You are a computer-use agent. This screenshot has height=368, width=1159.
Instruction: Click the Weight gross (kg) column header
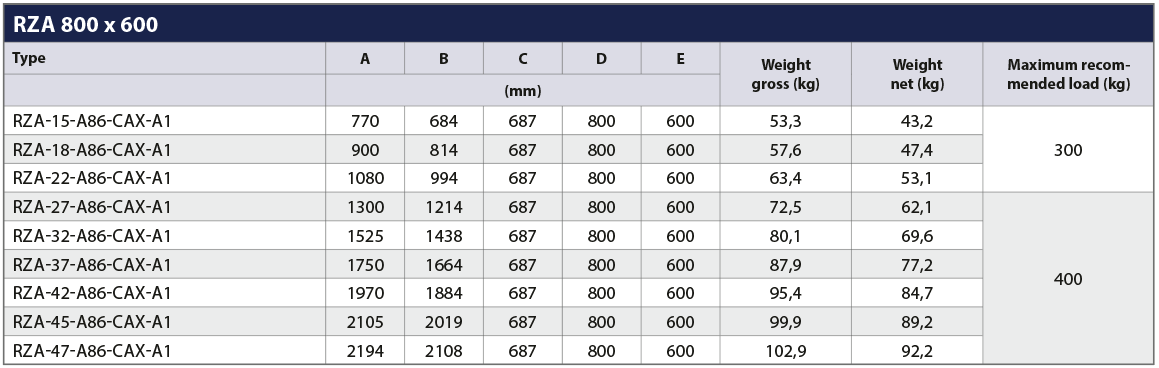coord(786,75)
